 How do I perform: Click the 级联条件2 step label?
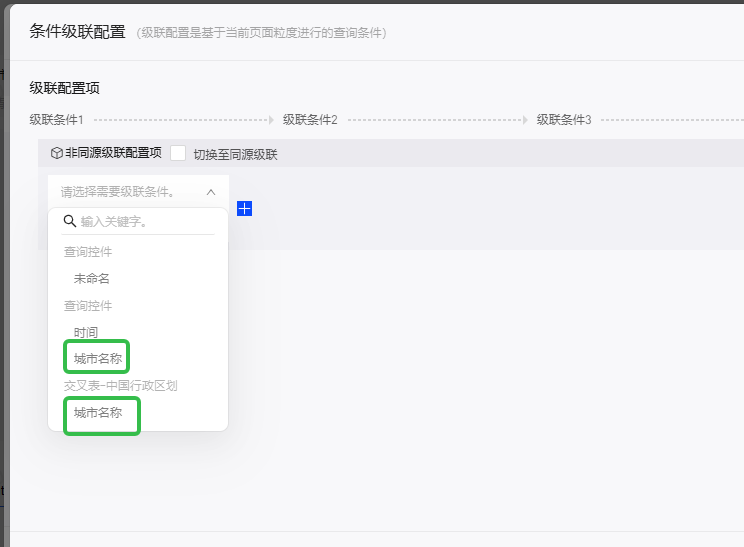click(310, 120)
